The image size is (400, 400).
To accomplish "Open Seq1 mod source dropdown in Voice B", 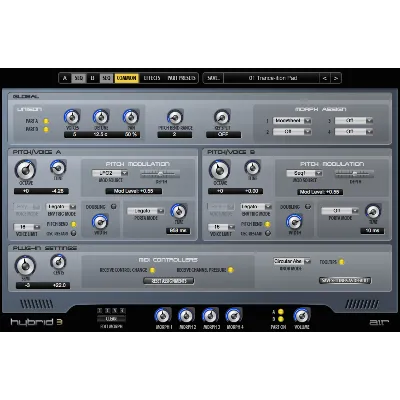I will [x=304, y=173].
